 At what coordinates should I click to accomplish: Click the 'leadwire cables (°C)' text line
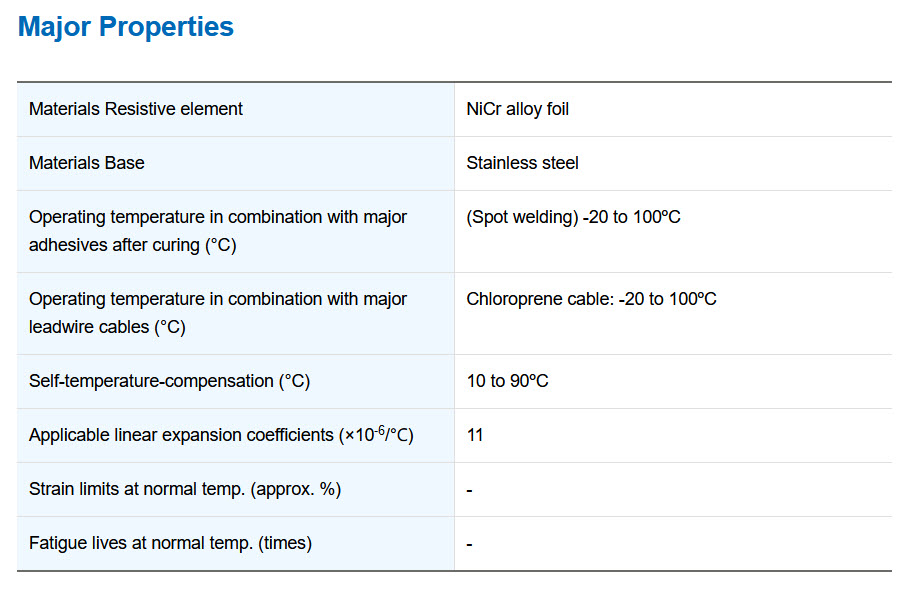(x=107, y=327)
